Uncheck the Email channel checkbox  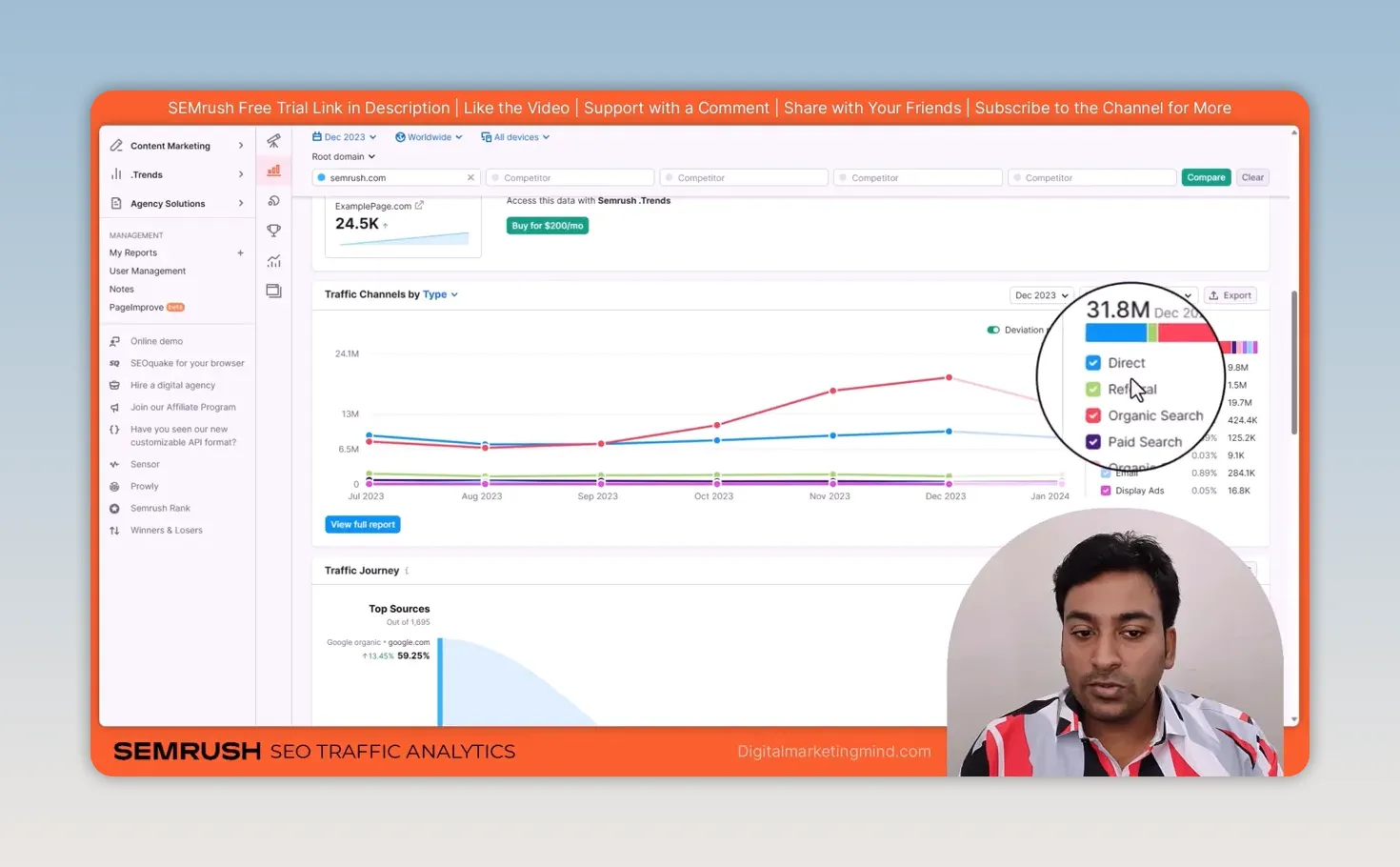[x=1106, y=474]
